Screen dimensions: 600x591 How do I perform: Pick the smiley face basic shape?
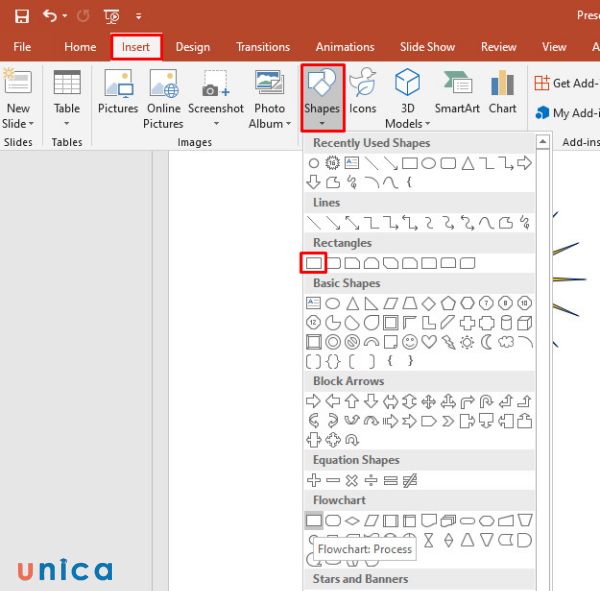[410, 342]
